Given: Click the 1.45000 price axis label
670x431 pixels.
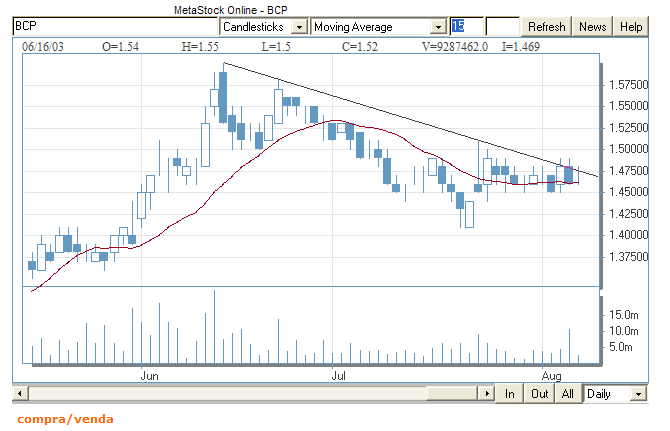Looking at the screenshot, I should [628, 192].
